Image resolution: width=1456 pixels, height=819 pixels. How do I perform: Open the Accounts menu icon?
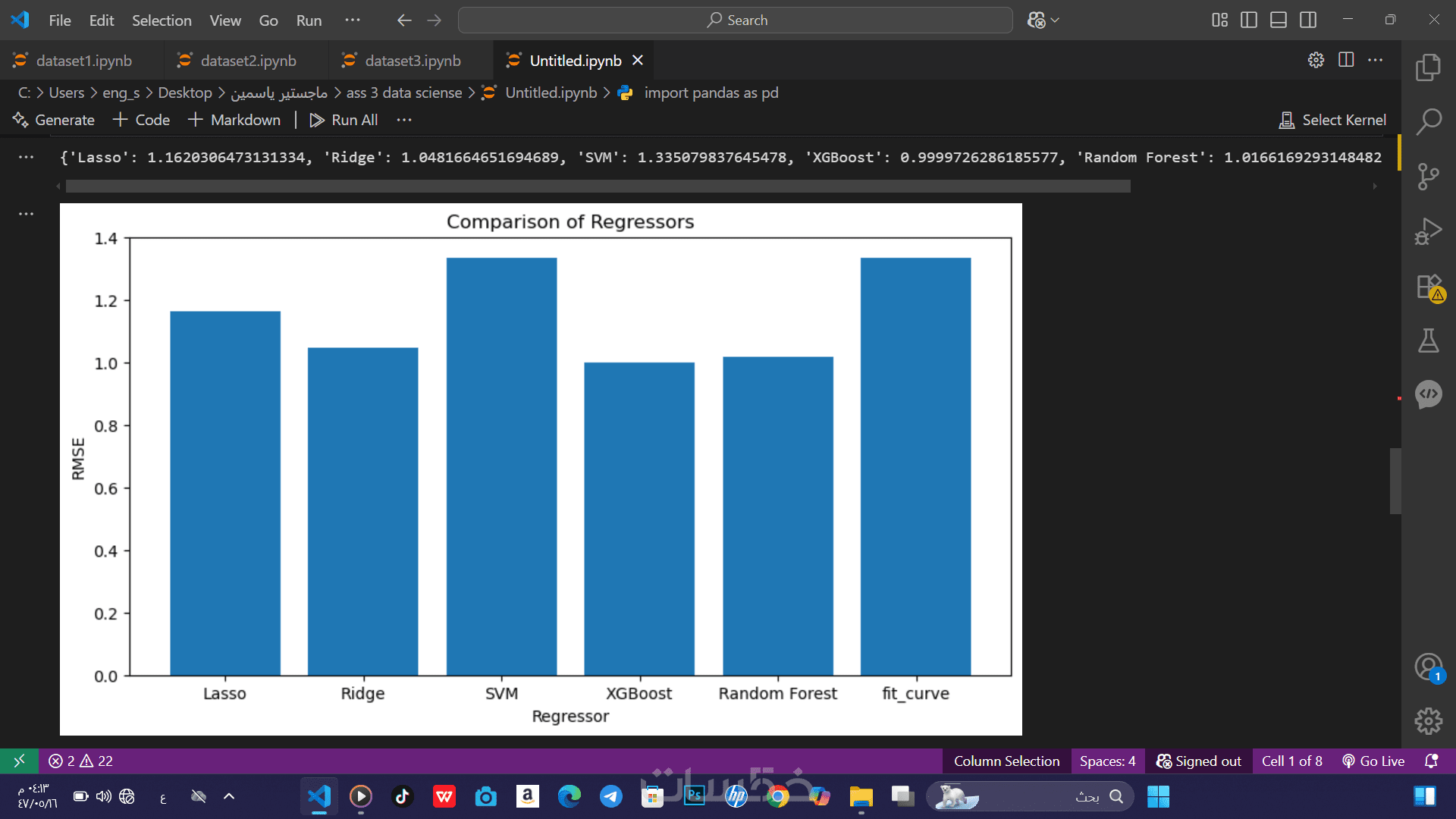tap(1428, 667)
